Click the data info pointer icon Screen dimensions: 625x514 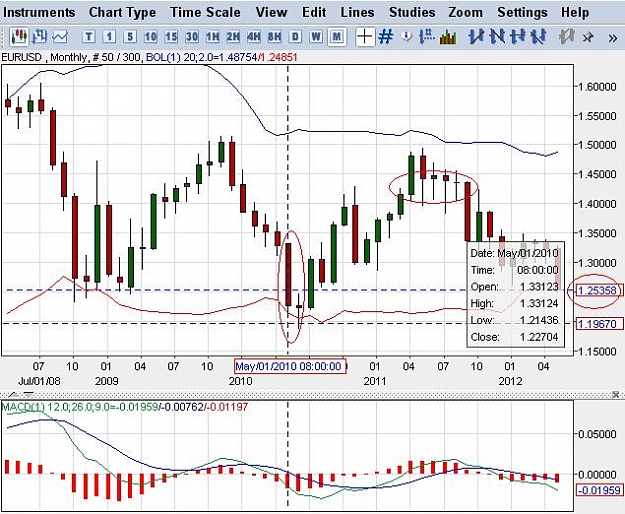[x=407, y=37]
